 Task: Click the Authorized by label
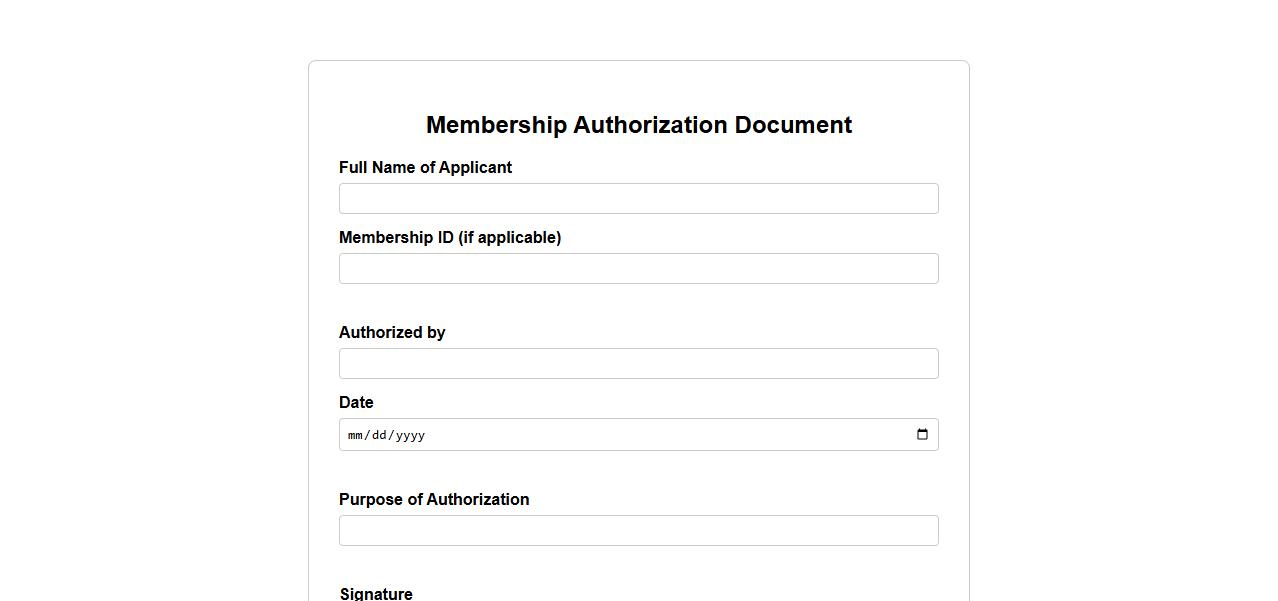392,332
